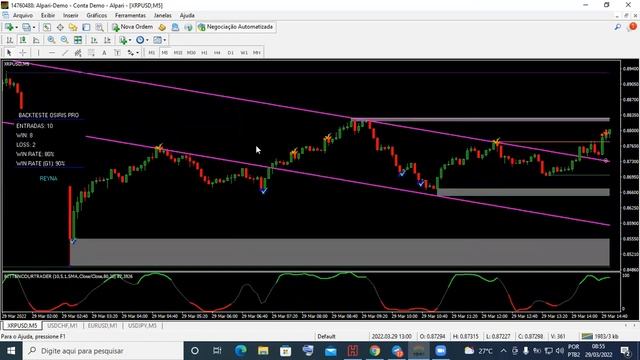Draw a vertical line tool
The image size is (640, 360).
[x=38, y=53]
